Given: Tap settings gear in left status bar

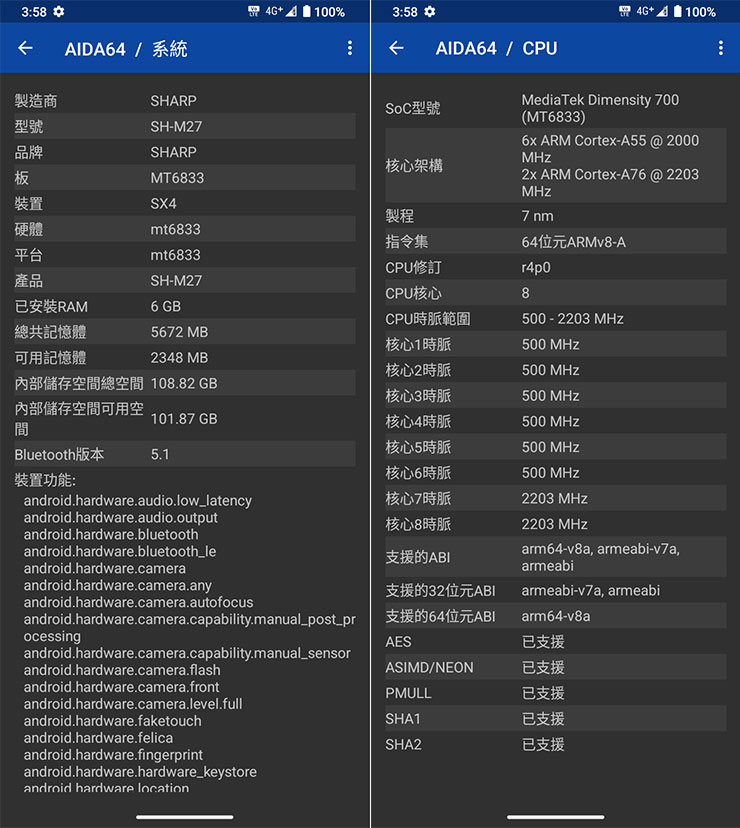Looking at the screenshot, I should click(59, 12).
